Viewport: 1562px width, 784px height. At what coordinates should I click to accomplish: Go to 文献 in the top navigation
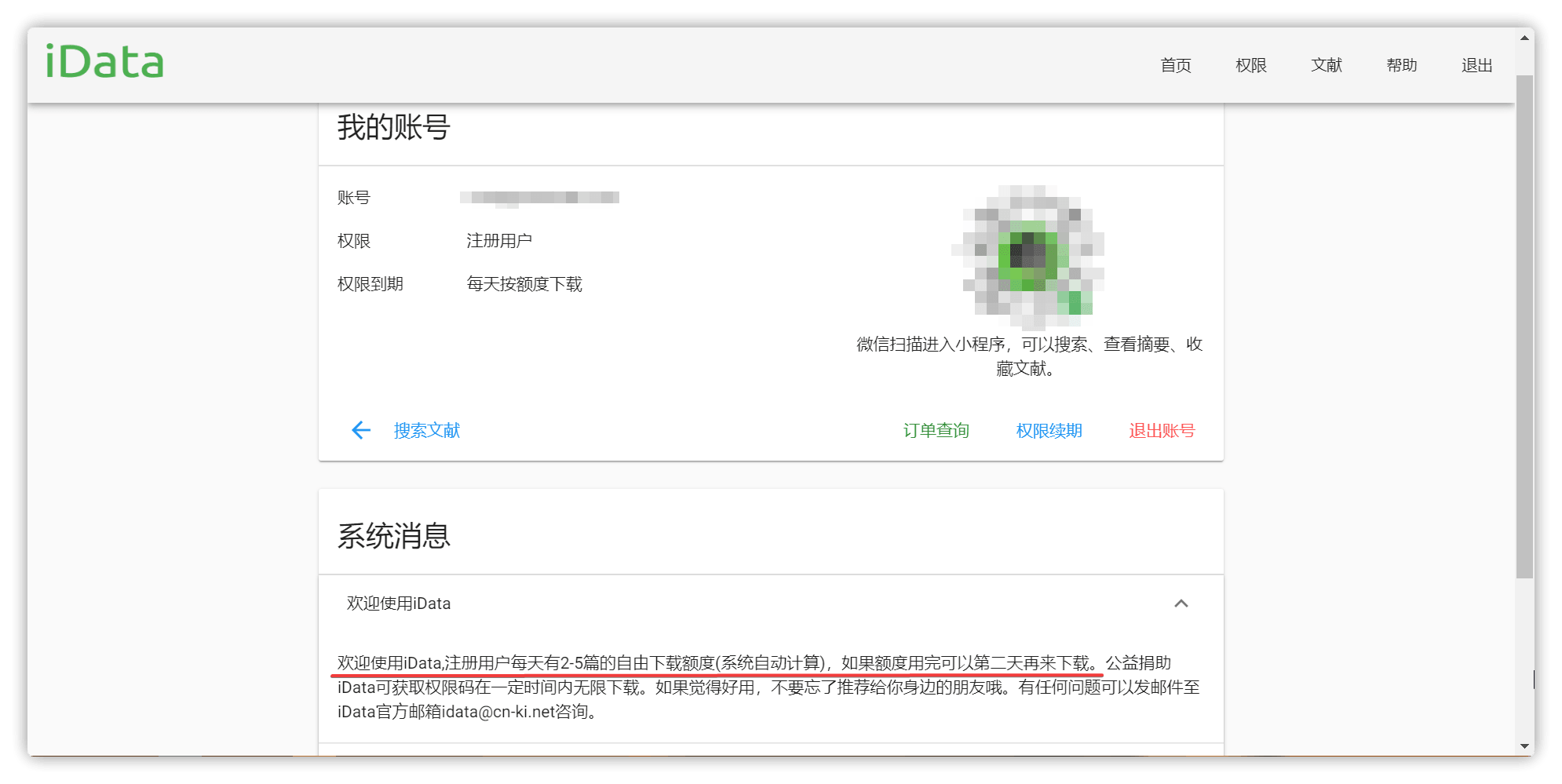click(1326, 65)
